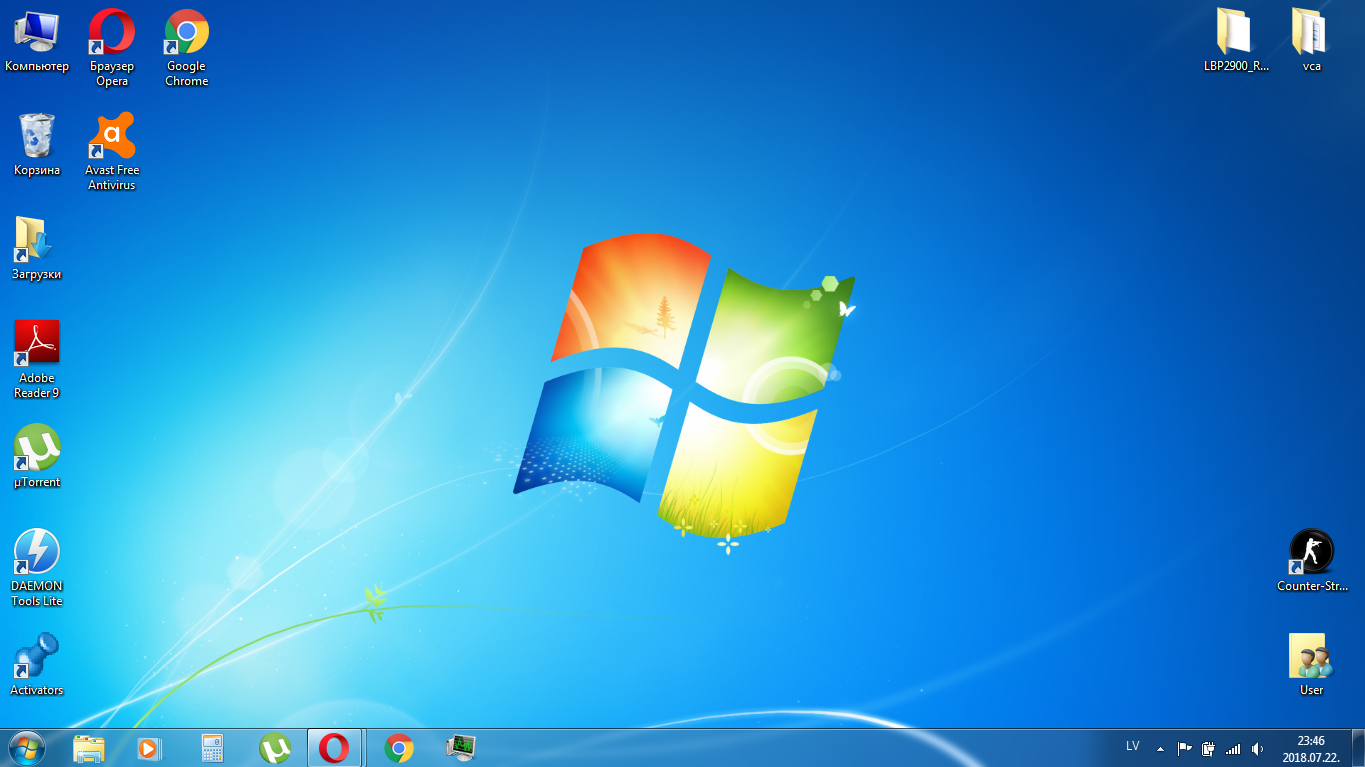Show hidden tray icons arrow
The height and width of the screenshot is (767, 1365).
[1160, 748]
